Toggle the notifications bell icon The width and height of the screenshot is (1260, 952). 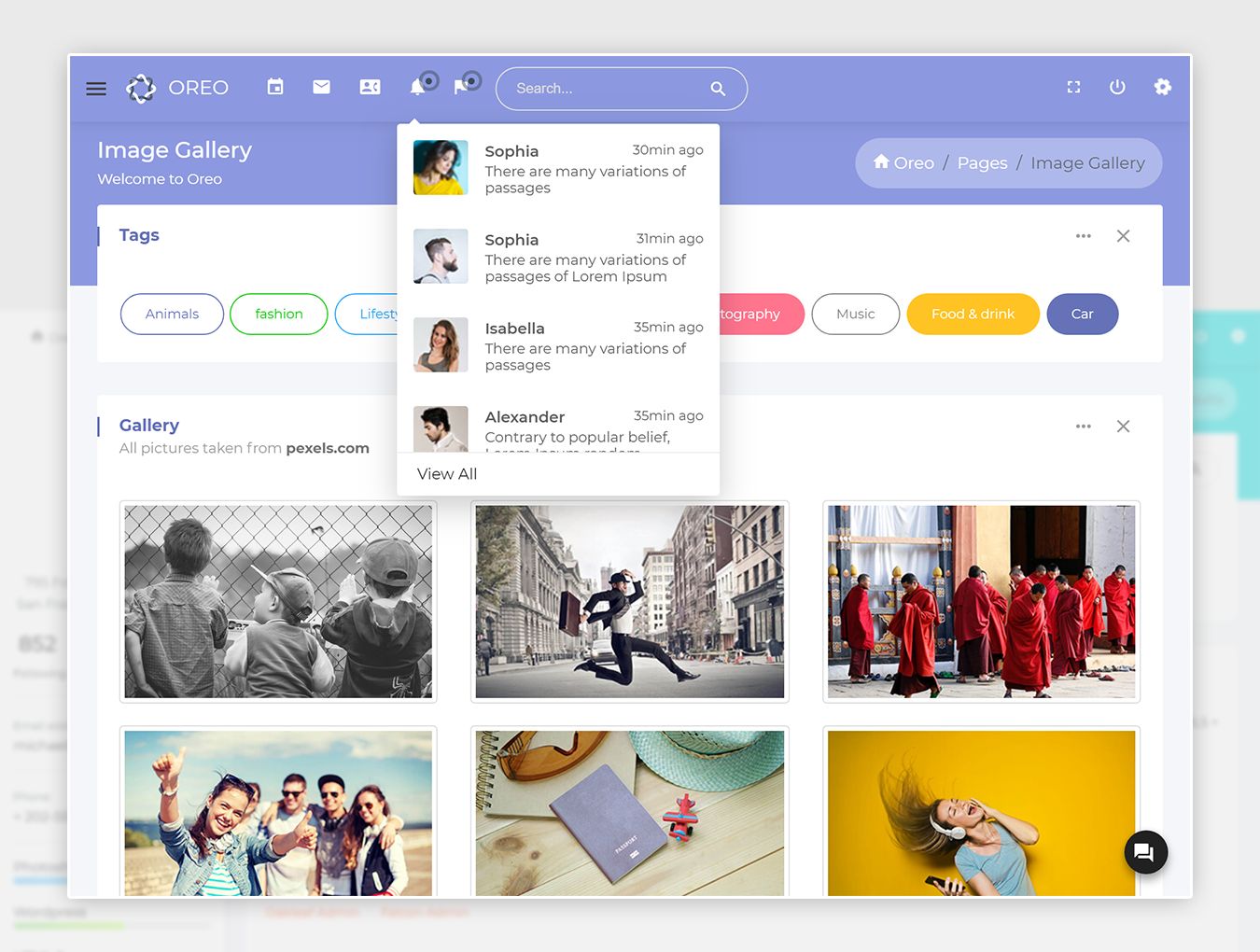pyautogui.click(x=417, y=87)
